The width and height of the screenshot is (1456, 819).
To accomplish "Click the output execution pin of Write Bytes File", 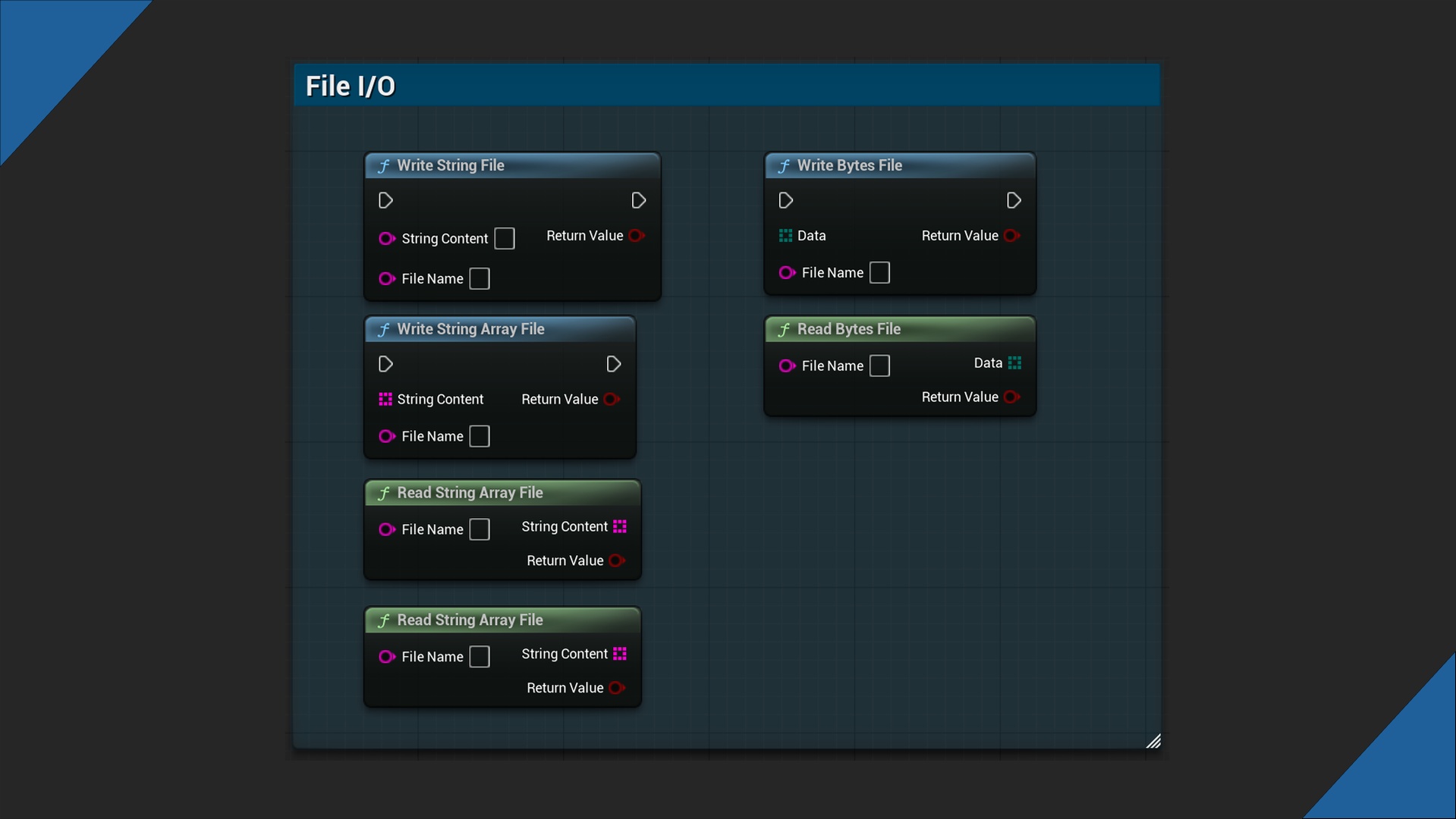I will pos(1014,200).
